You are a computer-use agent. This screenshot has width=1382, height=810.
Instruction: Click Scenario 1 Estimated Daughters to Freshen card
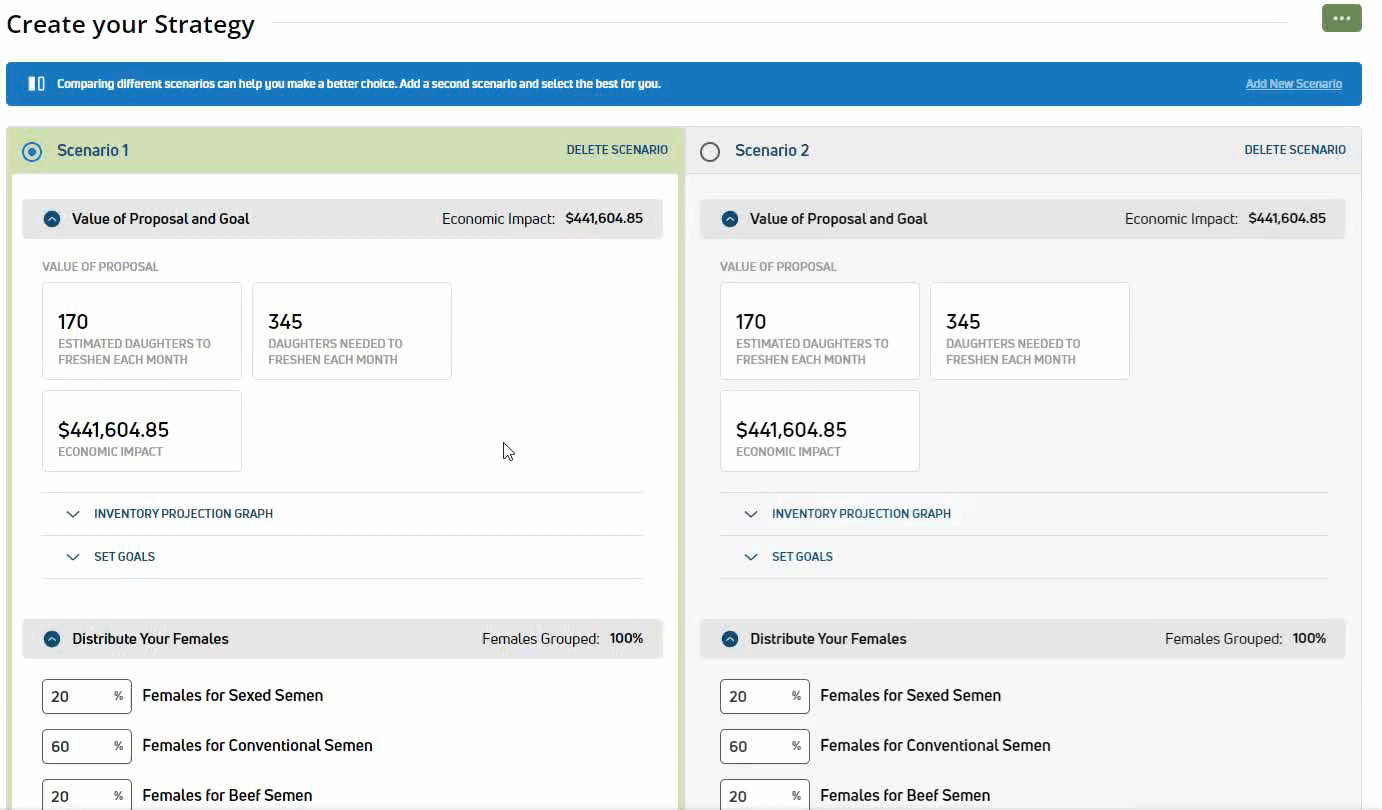[x=141, y=331]
